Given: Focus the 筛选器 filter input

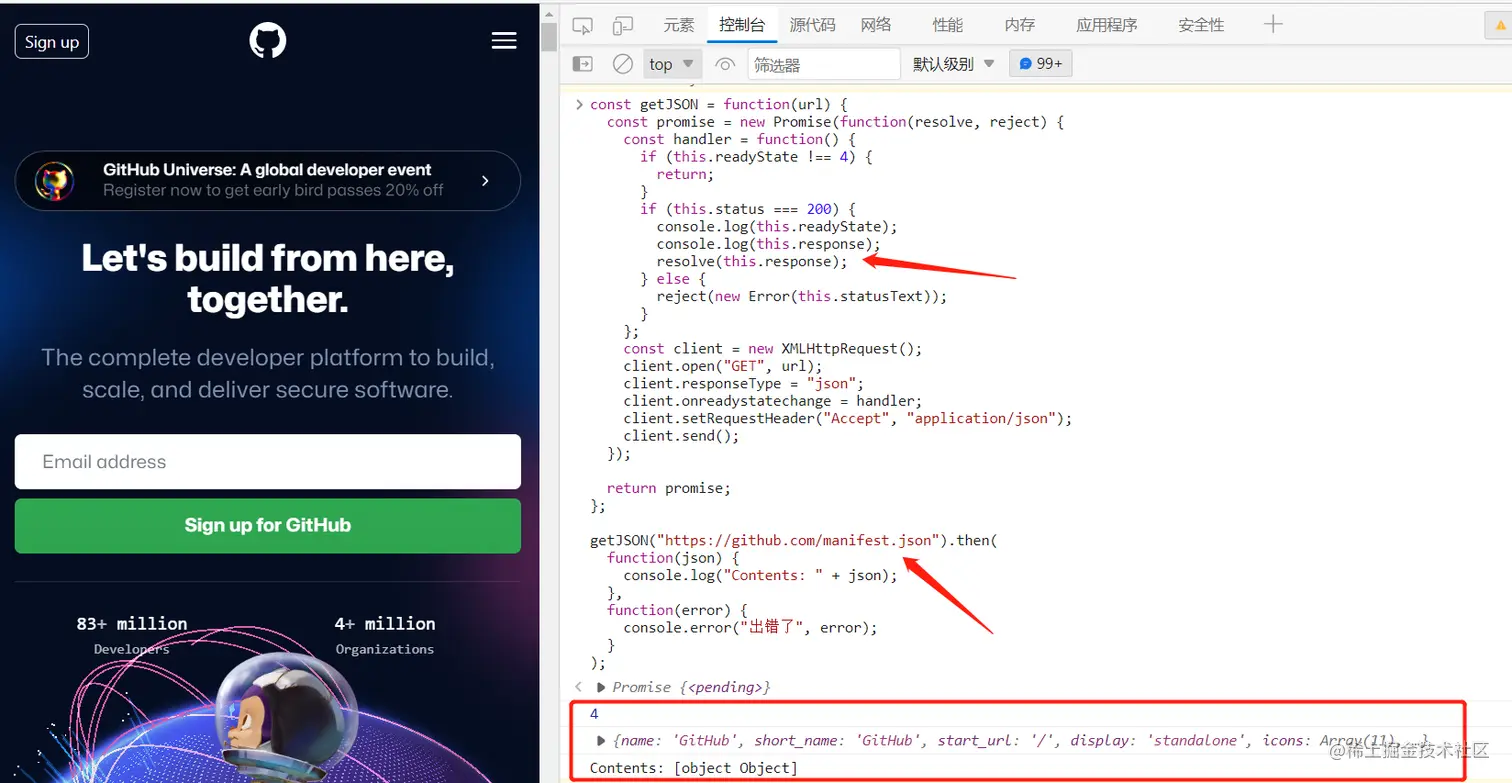Looking at the screenshot, I should point(824,64).
